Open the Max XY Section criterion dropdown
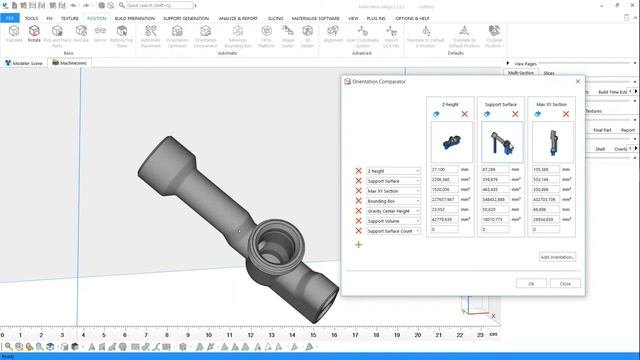This screenshot has width=640, height=360. [x=393, y=191]
